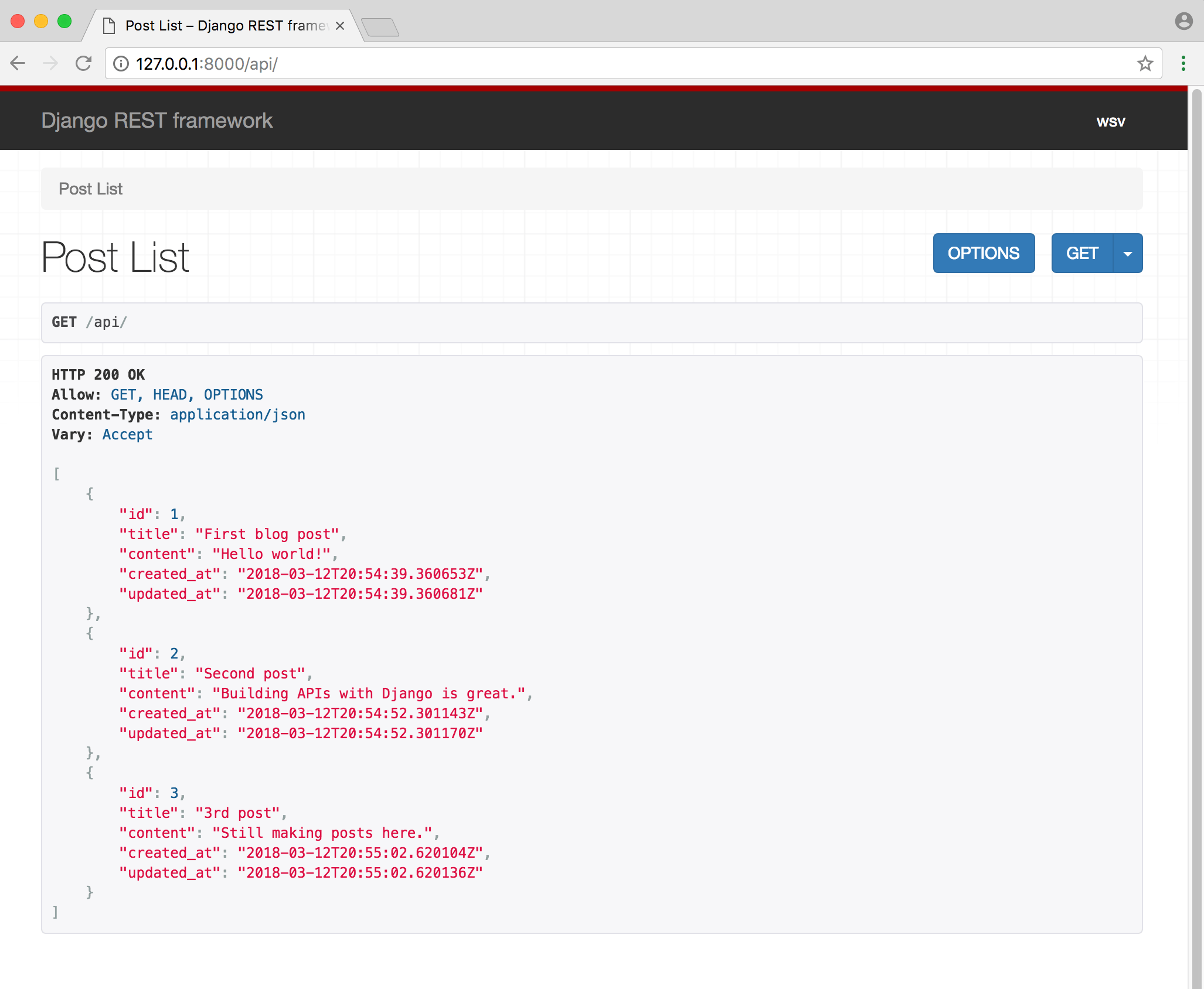Click the title "3rd post"
The height and width of the screenshot is (989, 1204).
(237, 813)
